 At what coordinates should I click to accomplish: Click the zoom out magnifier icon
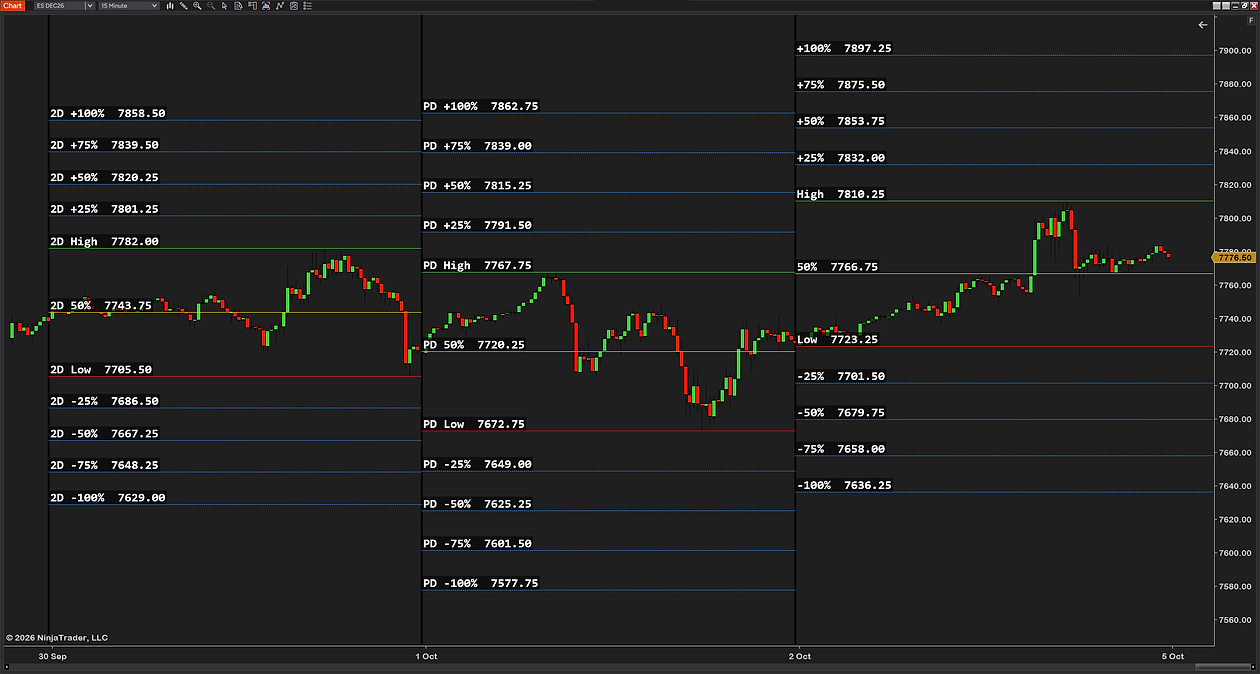pos(211,6)
